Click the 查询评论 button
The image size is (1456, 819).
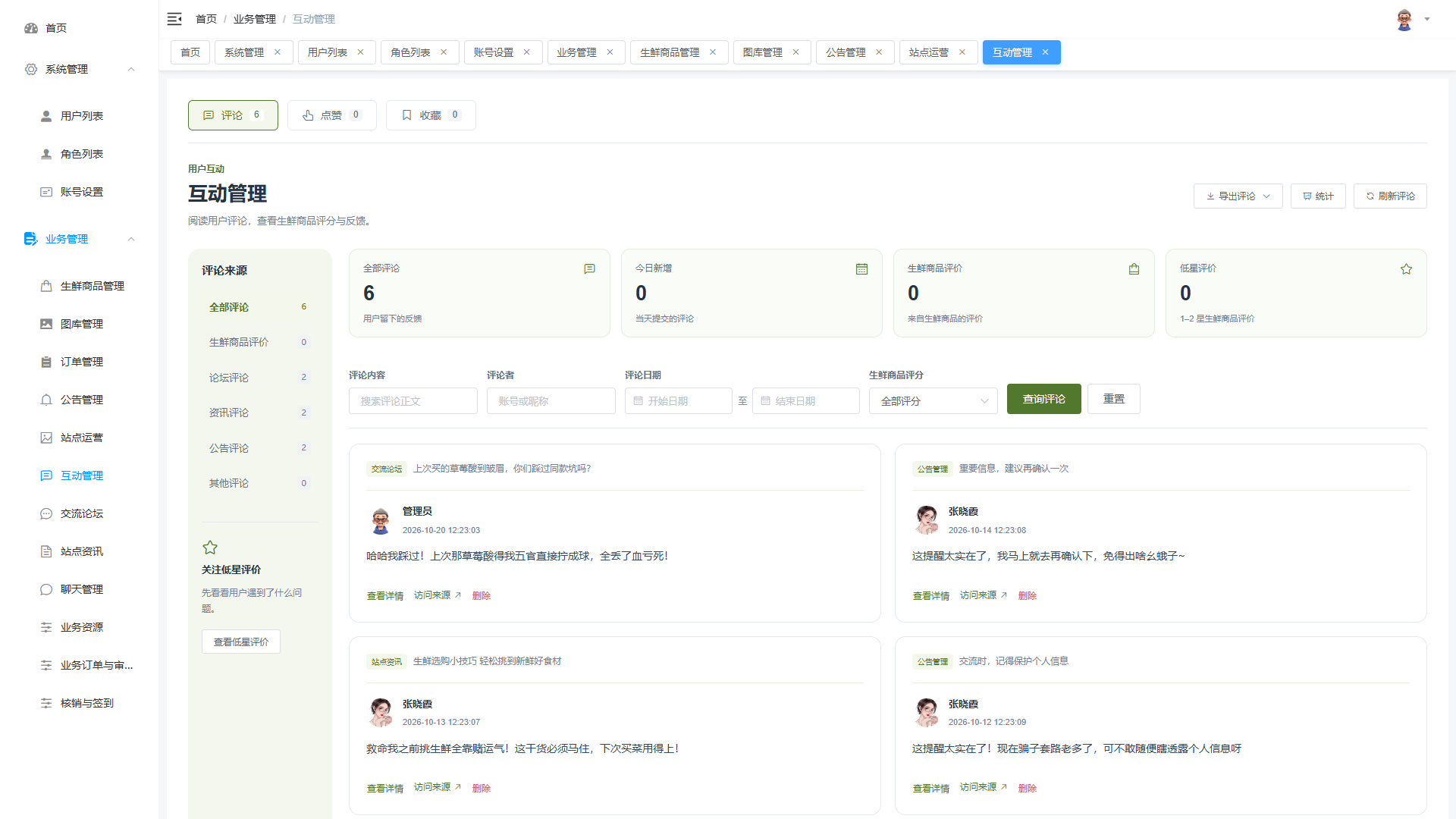[1044, 399]
